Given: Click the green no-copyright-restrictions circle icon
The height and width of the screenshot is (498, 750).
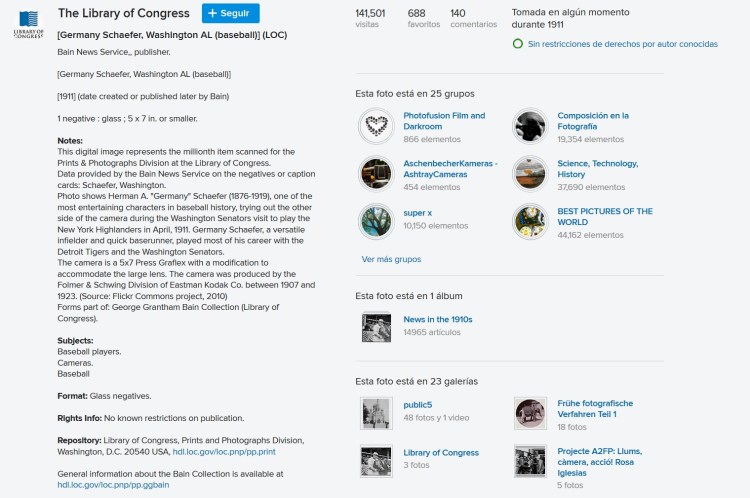Looking at the screenshot, I should click(x=517, y=44).
